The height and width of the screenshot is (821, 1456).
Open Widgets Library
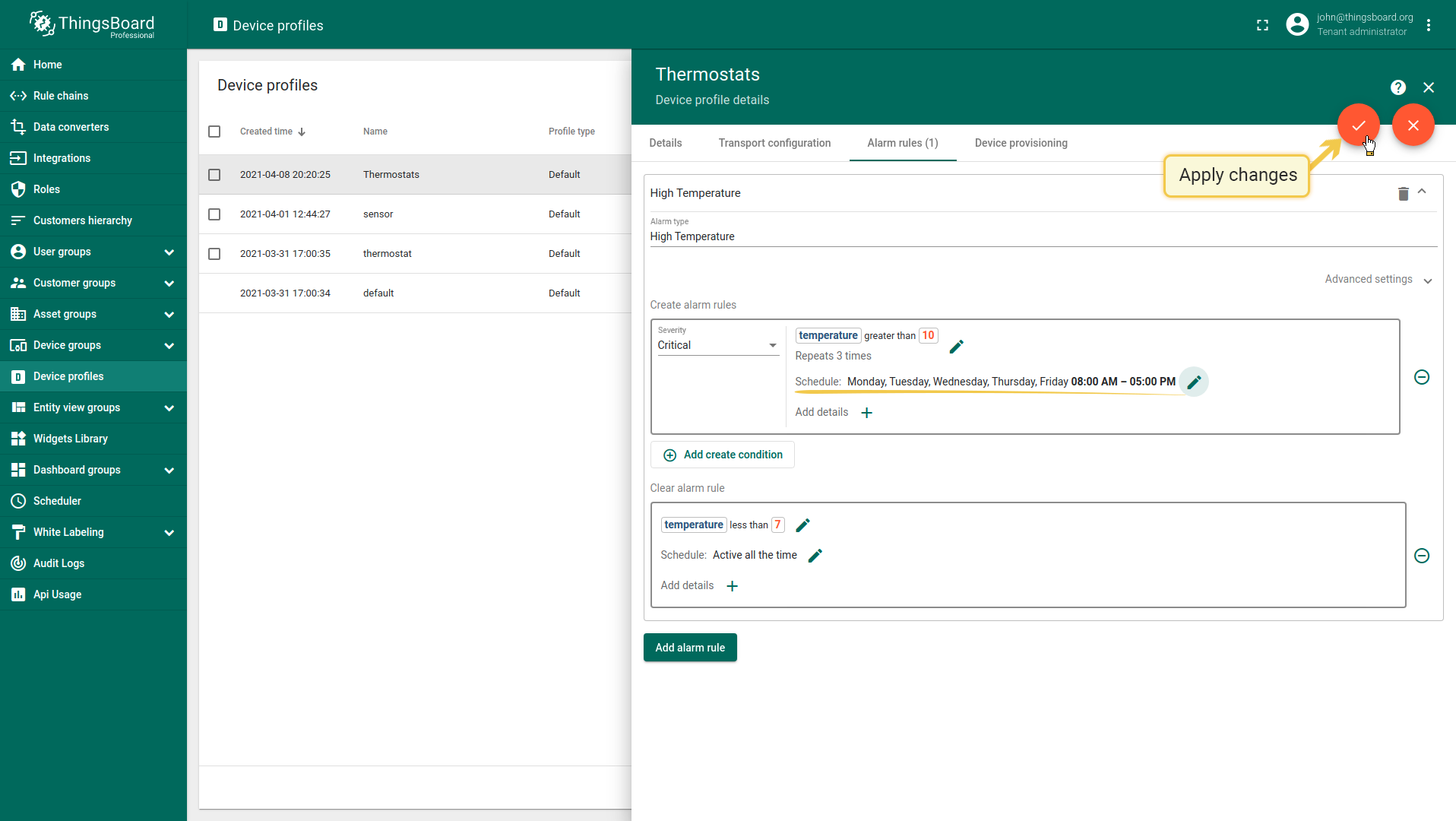tap(93, 439)
